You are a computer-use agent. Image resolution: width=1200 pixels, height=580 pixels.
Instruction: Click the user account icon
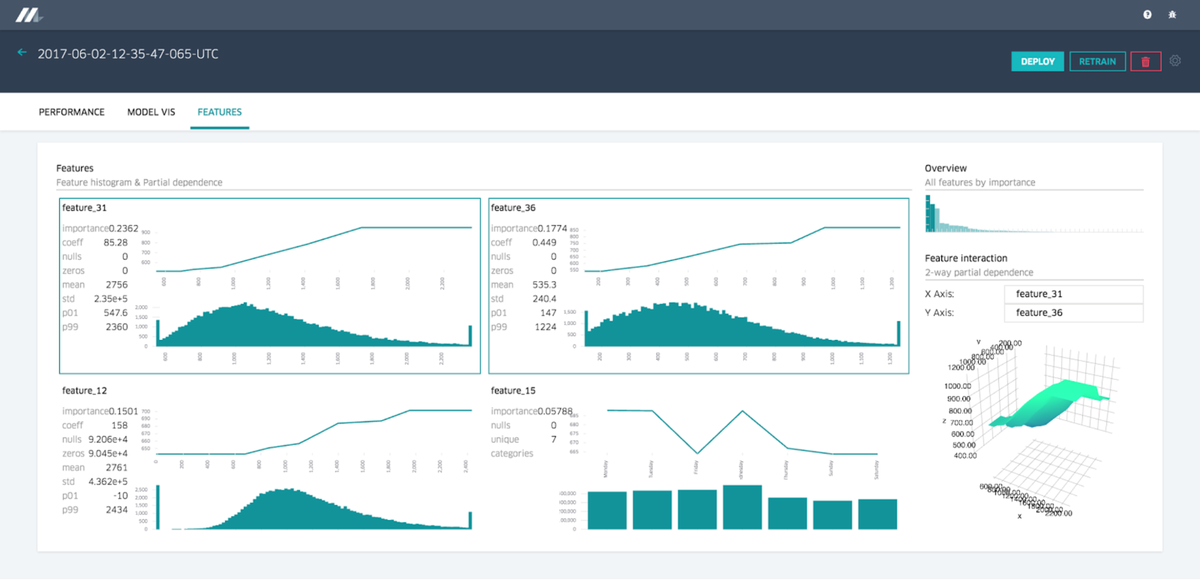[x=1174, y=15]
